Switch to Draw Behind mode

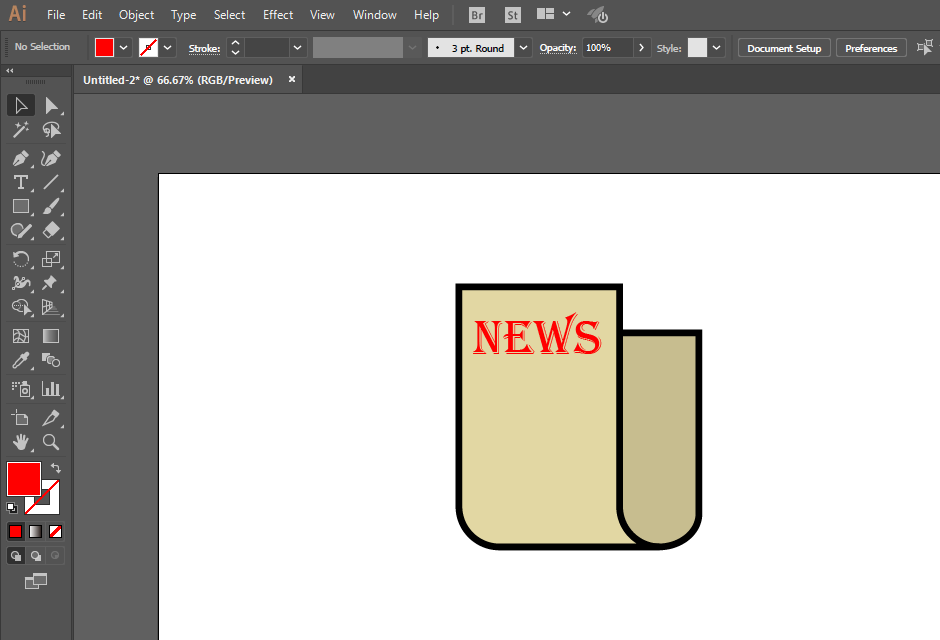(36, 556)
